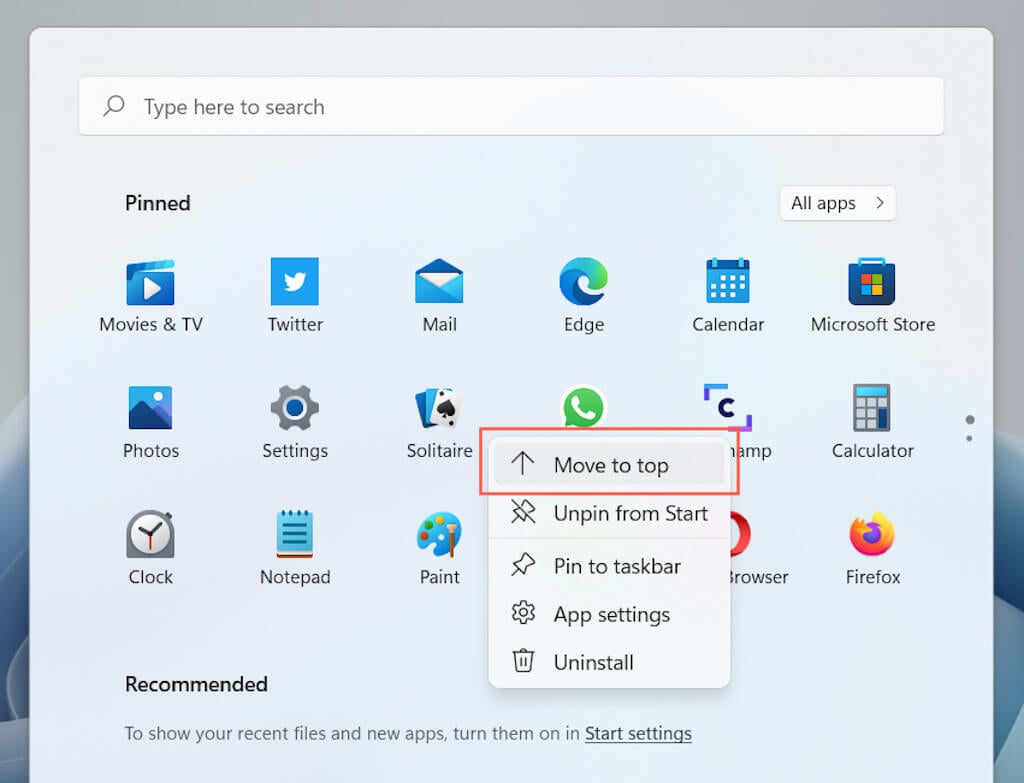Open the Start settings link

point(638,733)
